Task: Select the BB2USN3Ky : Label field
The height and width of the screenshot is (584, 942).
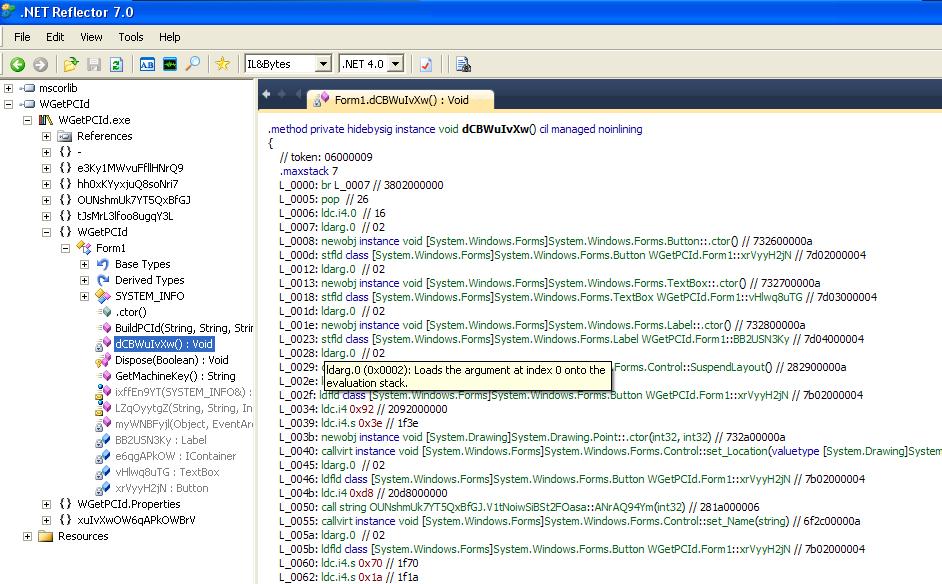Action: 160,440
